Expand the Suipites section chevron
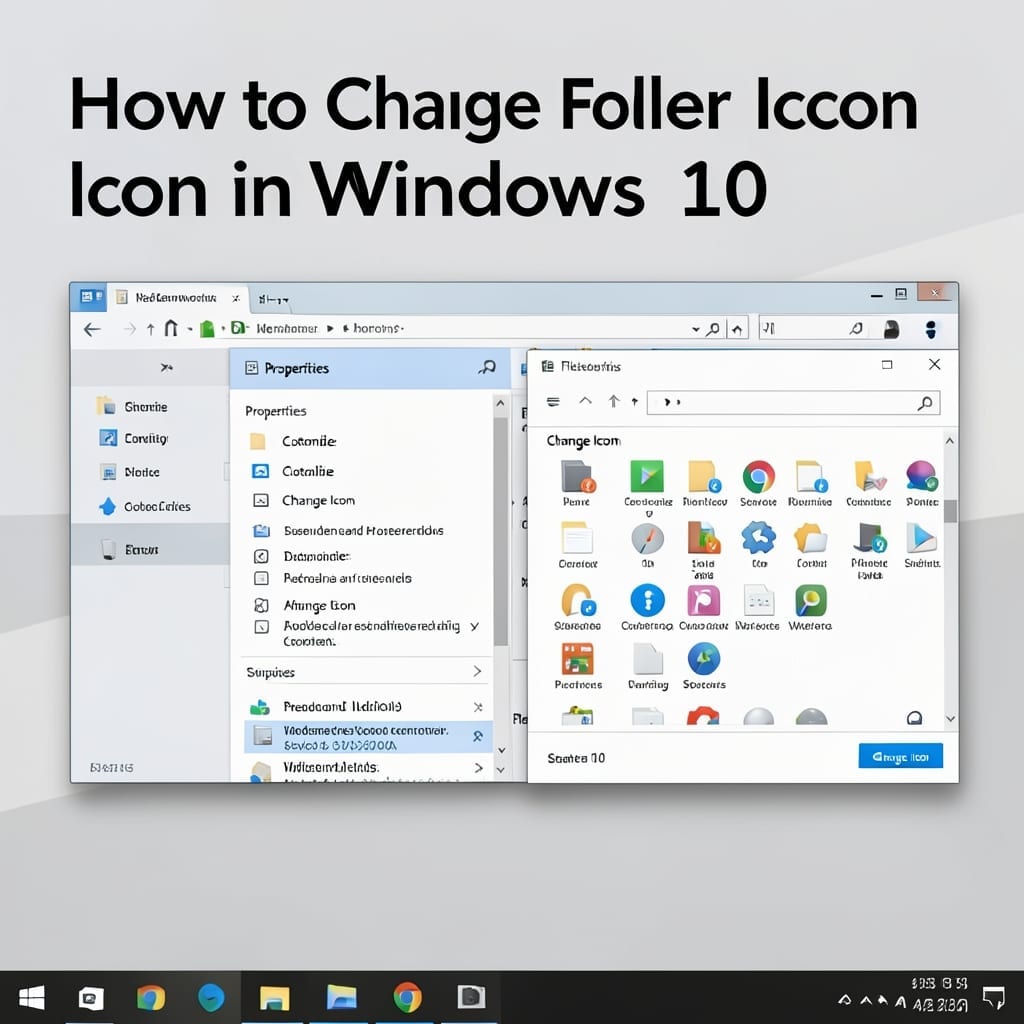Screen dimensions: 1024x1024 coord(477,671)
